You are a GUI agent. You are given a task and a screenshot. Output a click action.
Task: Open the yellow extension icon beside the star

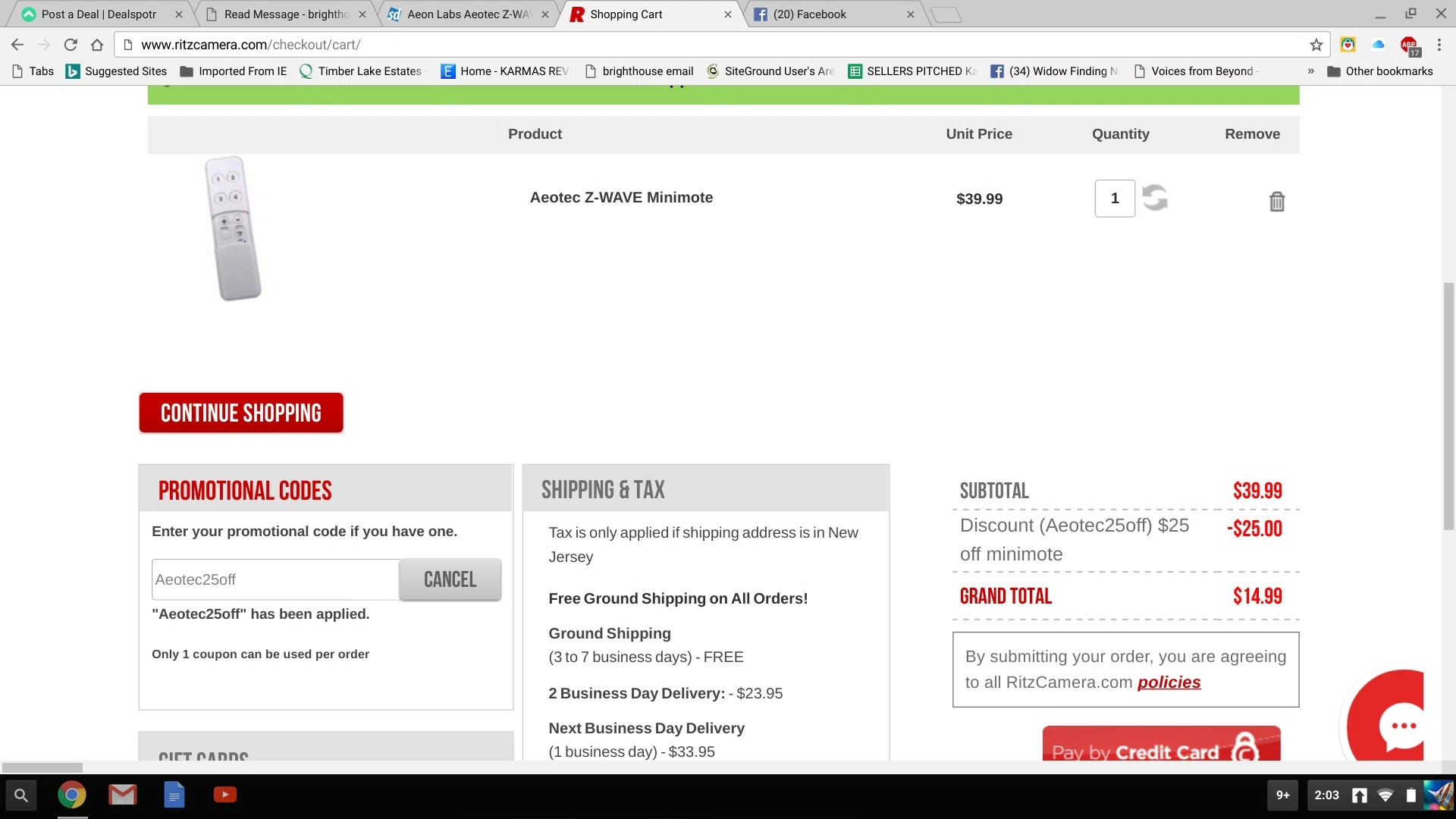click(1348, 45)
